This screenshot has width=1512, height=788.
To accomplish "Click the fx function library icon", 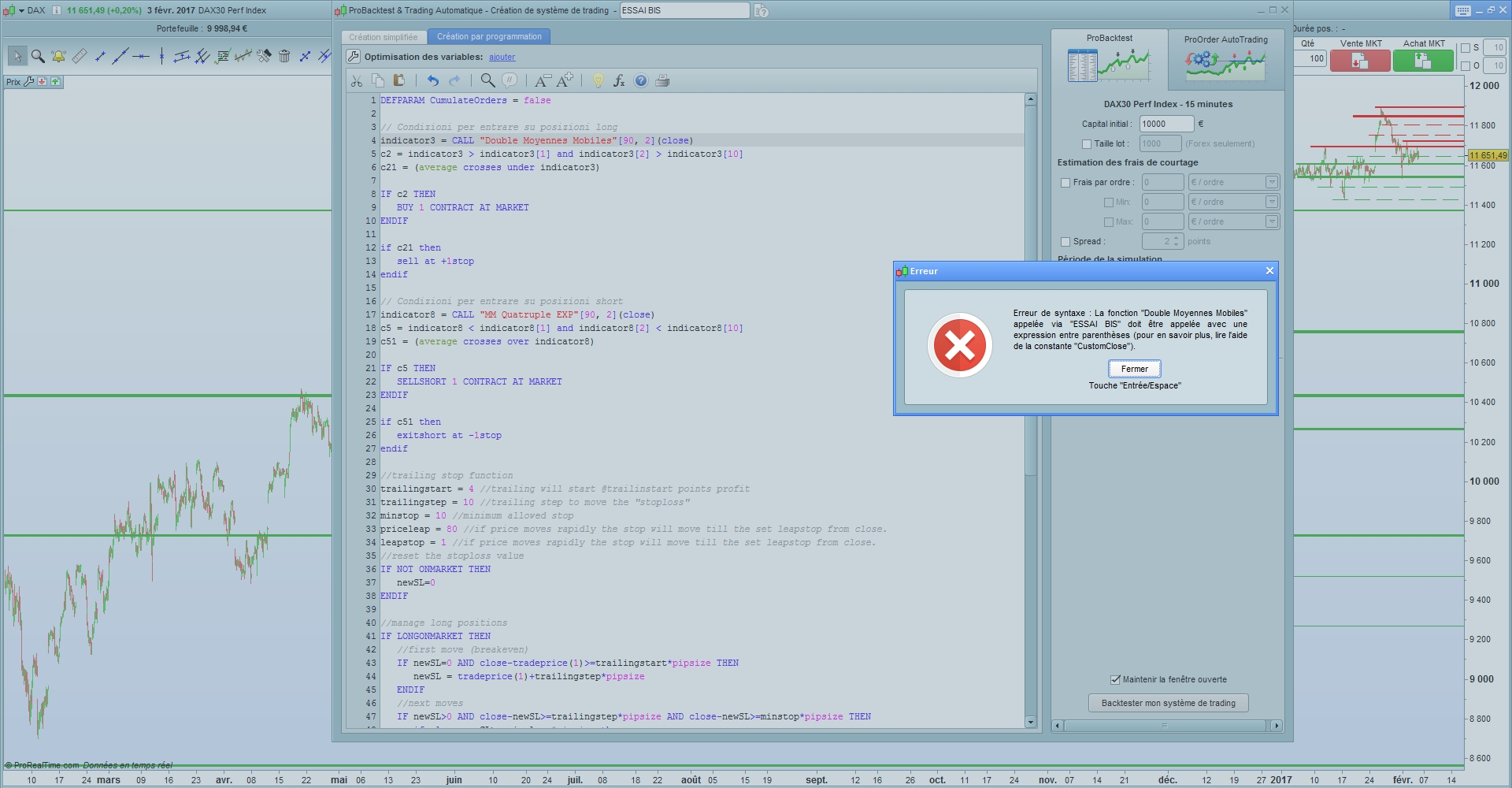I will click(619, 80).
